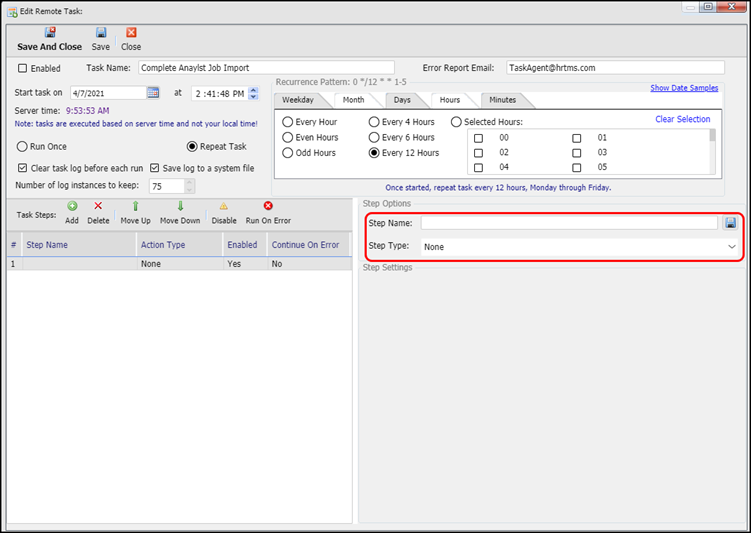Choose Every 6 Hours recurrence

tap(374, 137)
